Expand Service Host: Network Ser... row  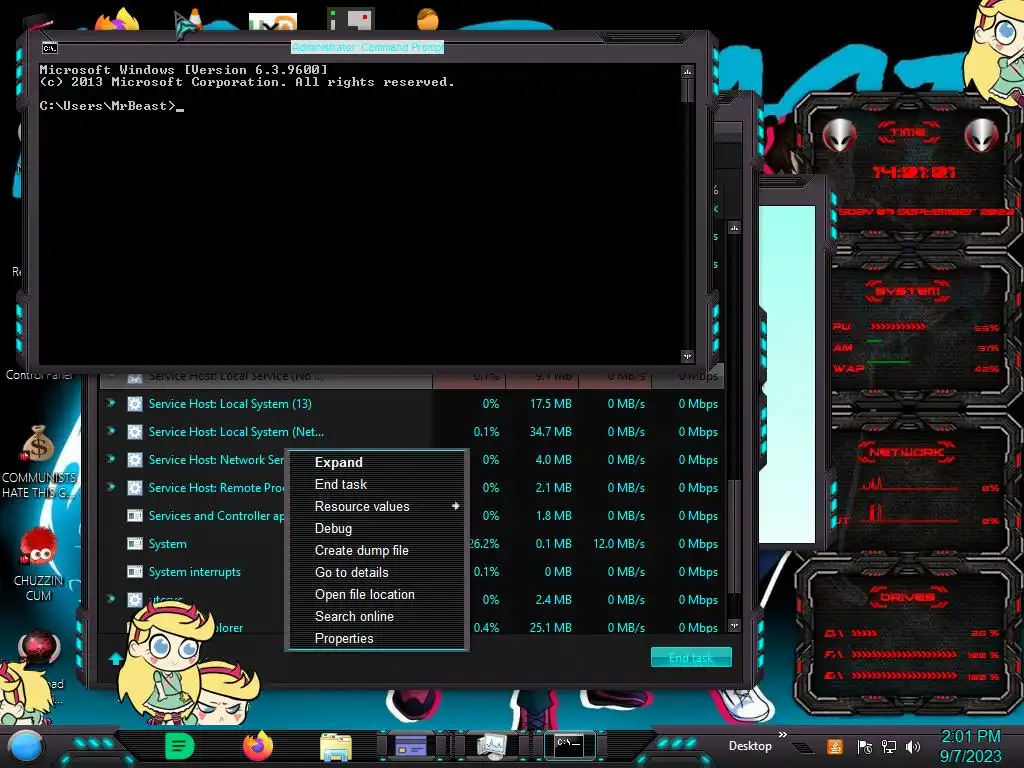[111, 459]
